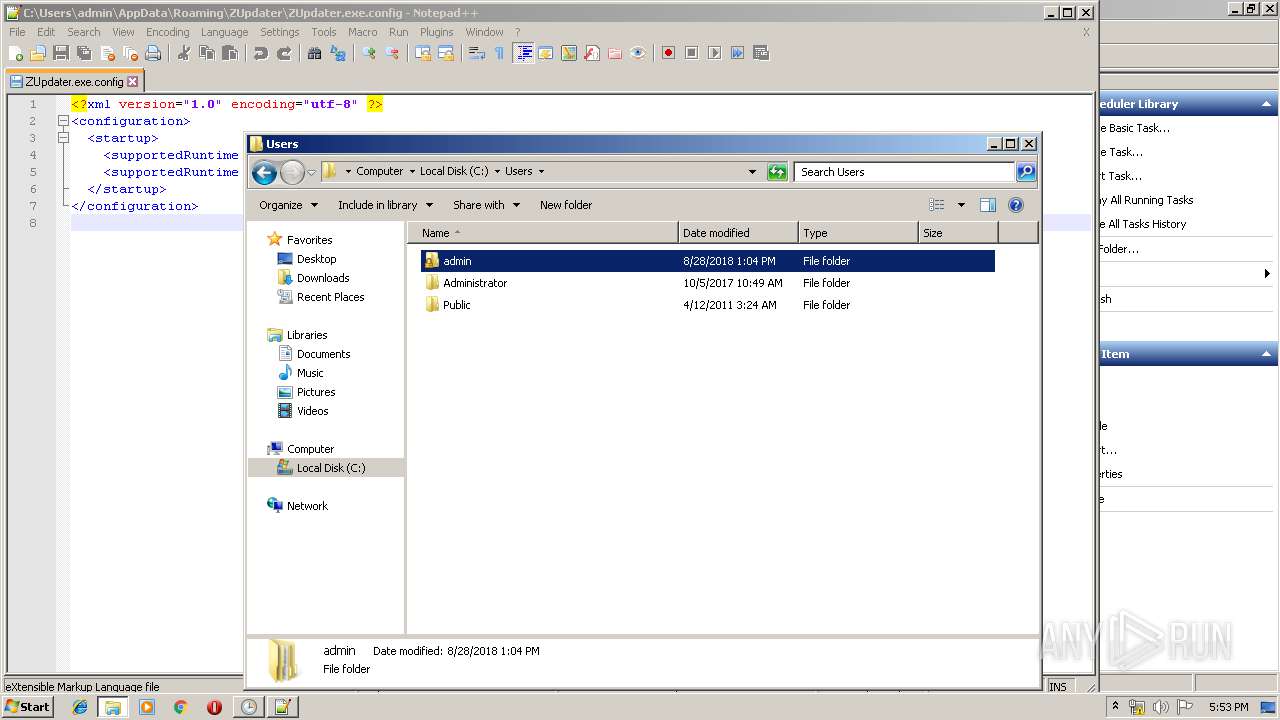Go back with Explorer Back button
The height and width of the screenshot is (720, 1280).
pos(264,172)
